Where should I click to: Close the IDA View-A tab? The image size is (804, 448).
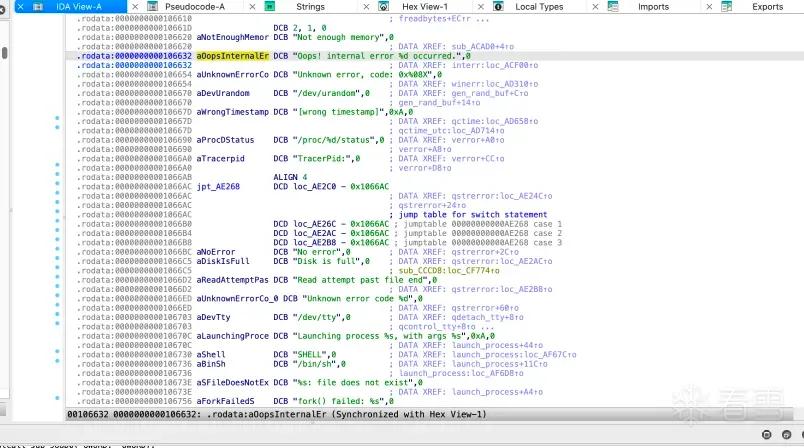coord(21,7)
